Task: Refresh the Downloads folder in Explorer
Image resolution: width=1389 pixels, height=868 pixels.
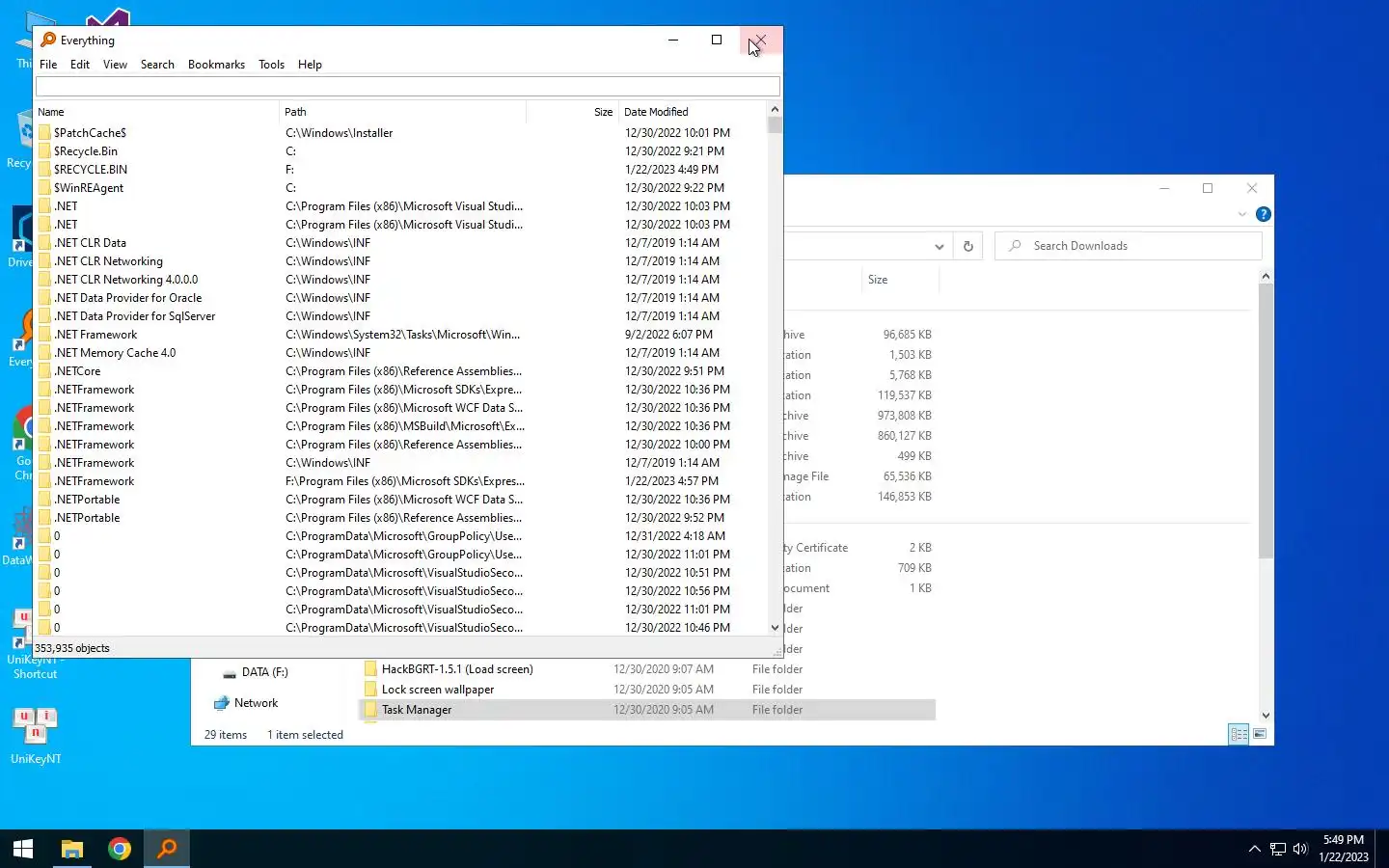Action: point(968,246)
